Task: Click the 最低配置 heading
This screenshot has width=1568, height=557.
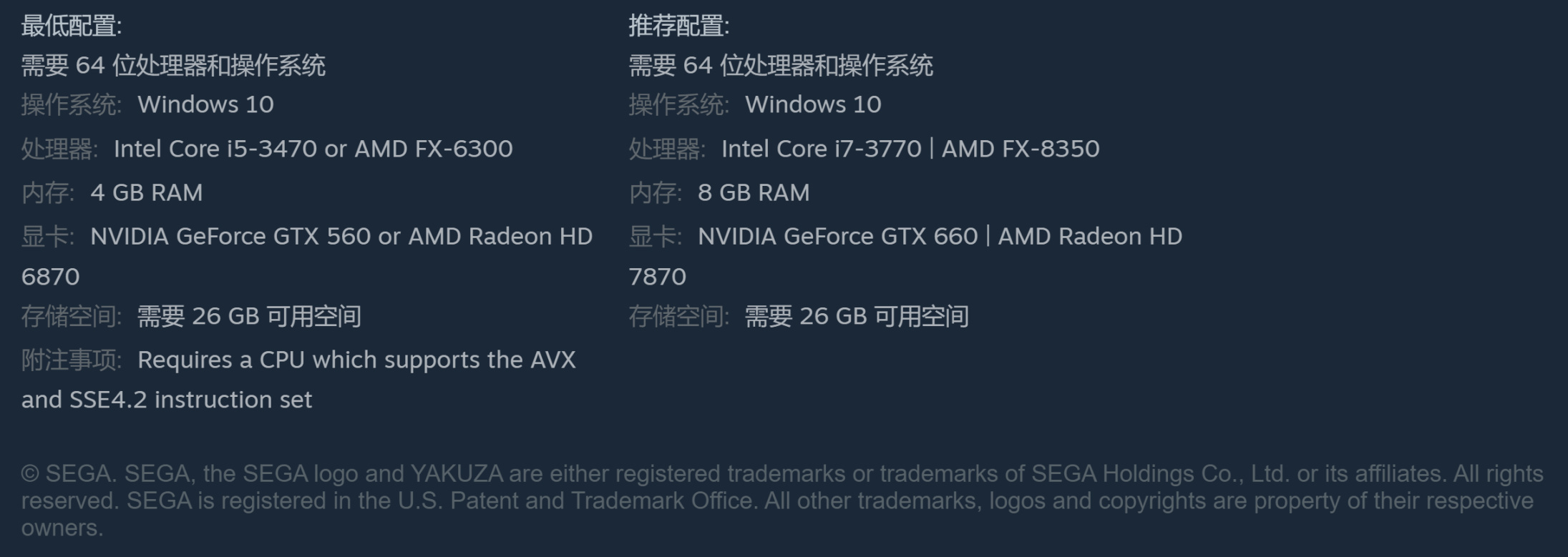Action: pyautogui.click(x=71, y=26)
